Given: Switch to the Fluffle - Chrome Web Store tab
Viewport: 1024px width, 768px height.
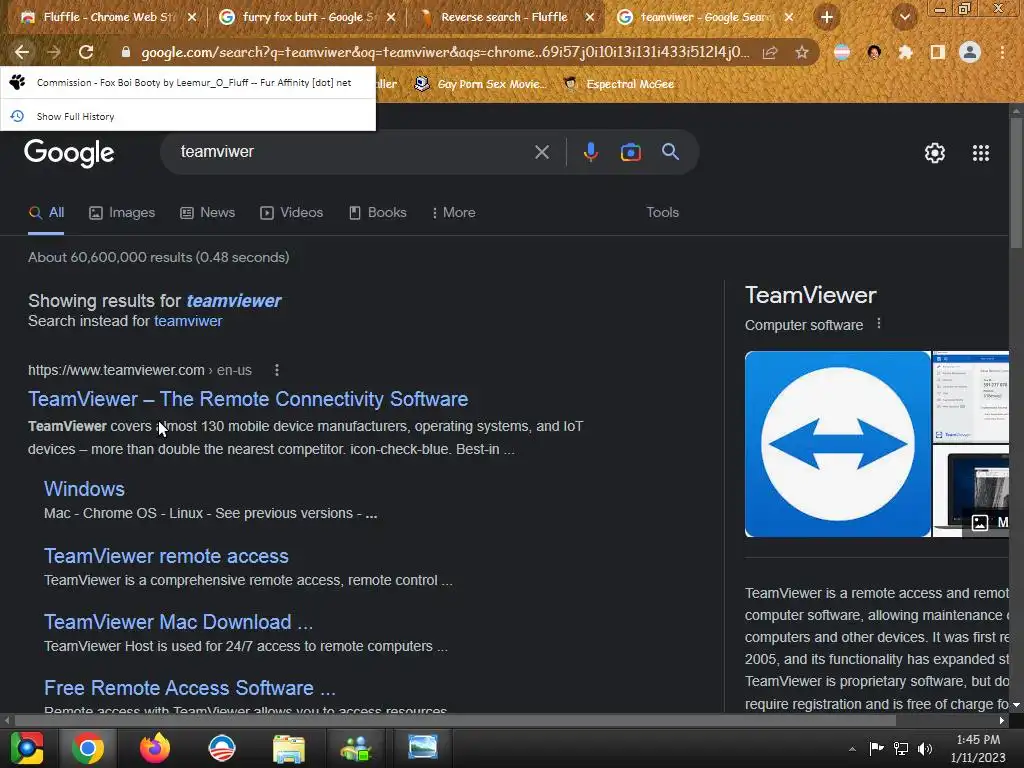Looking at the screenshot, I should 108,17.
